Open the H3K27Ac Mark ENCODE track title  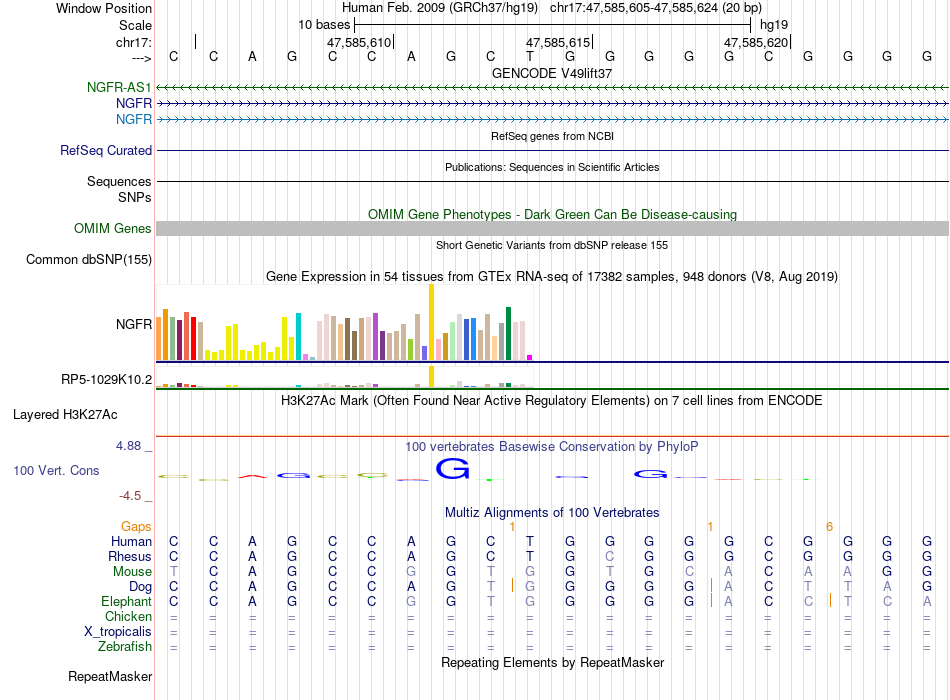click(x=552, y=401)
